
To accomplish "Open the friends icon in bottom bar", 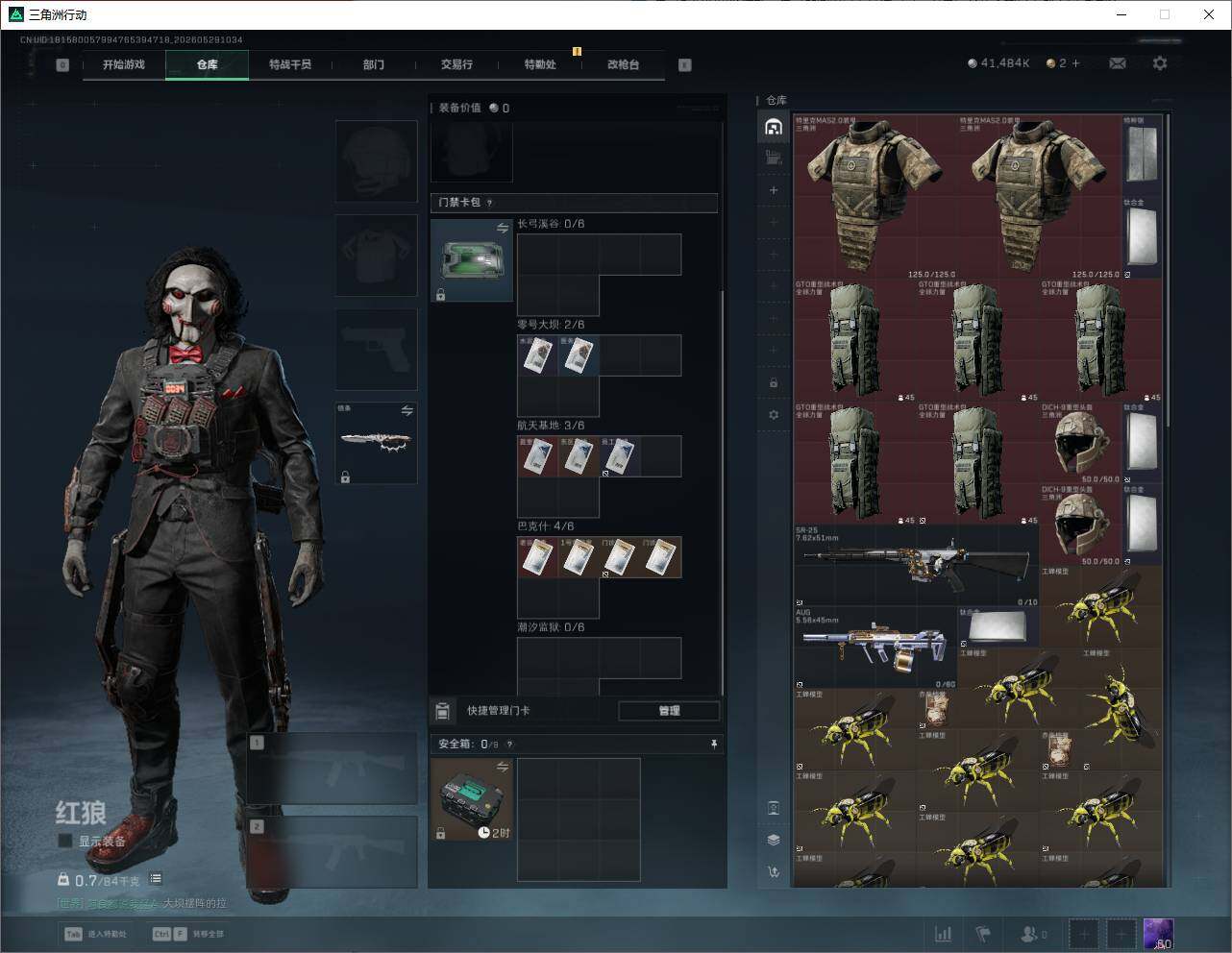I will pyautogui.click(x=1029, y=934).
